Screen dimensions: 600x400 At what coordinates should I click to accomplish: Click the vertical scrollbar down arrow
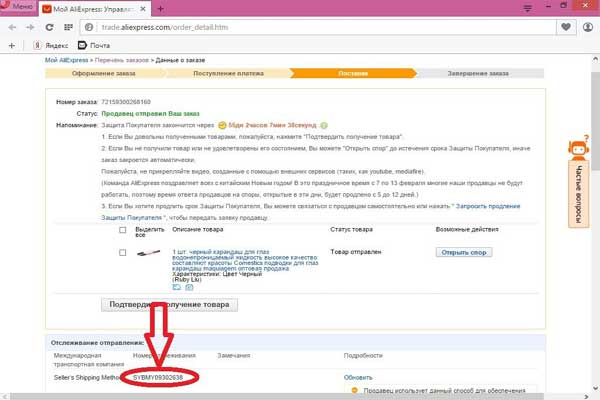pyautogui.click(x=595, y=388)
